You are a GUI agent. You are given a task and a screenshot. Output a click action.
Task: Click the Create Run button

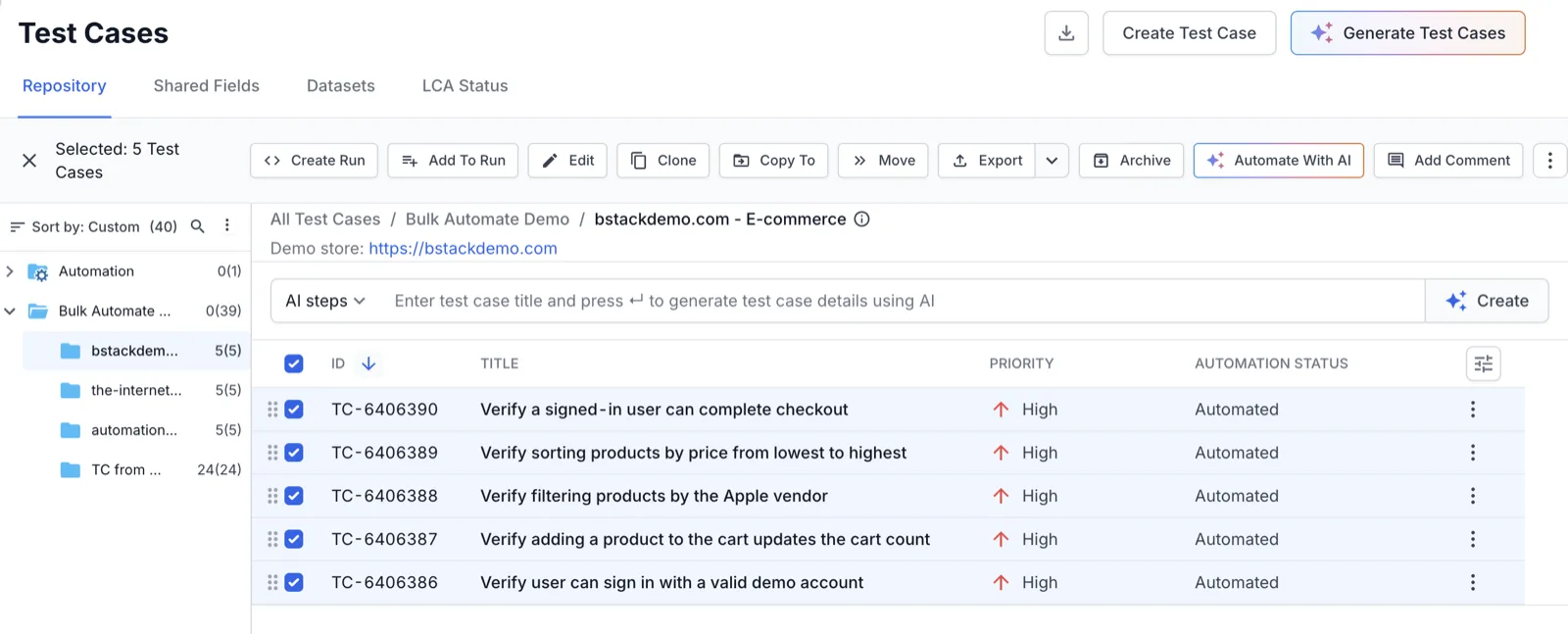coord(315,161)
